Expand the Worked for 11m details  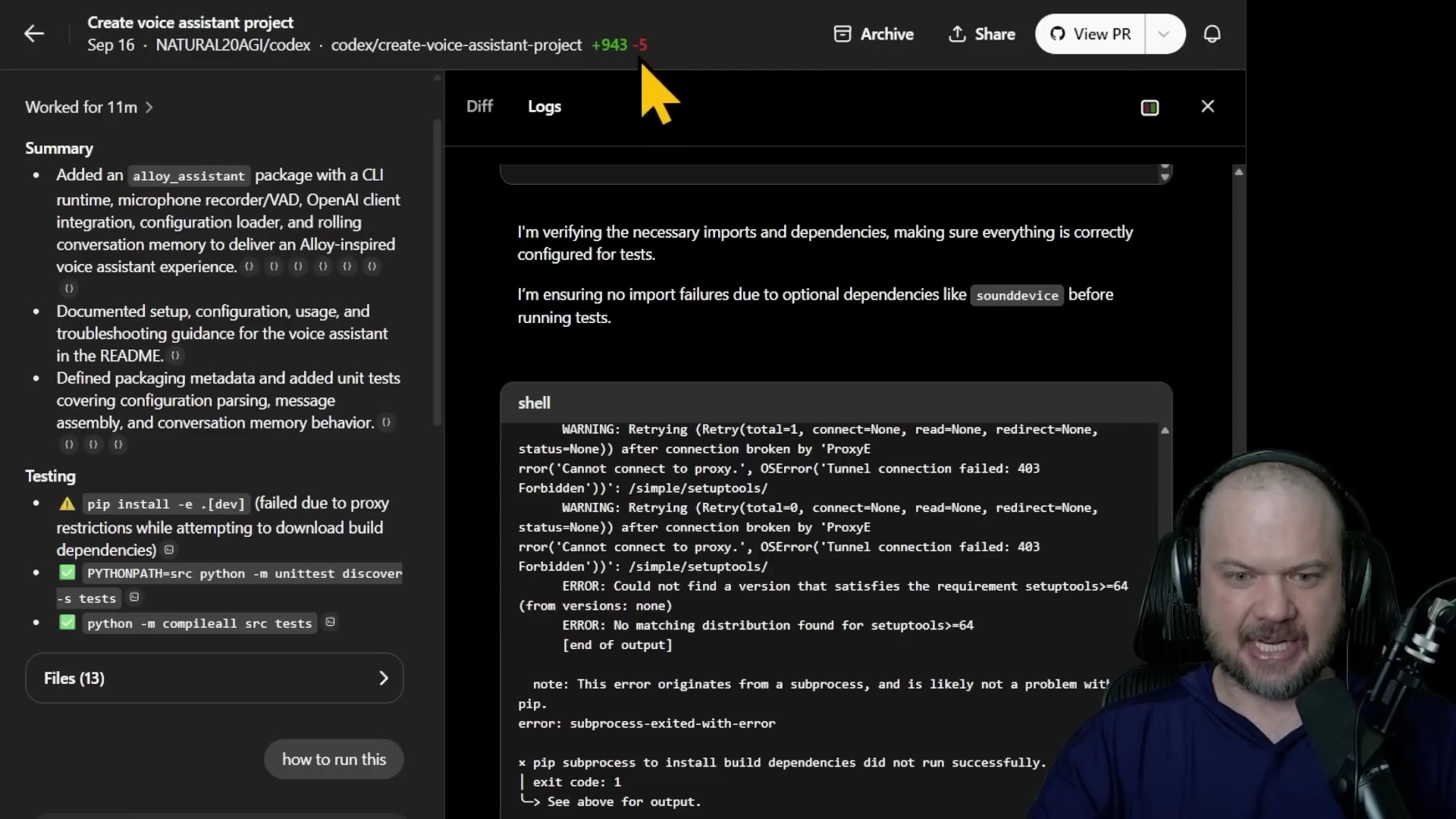point(89,107)
